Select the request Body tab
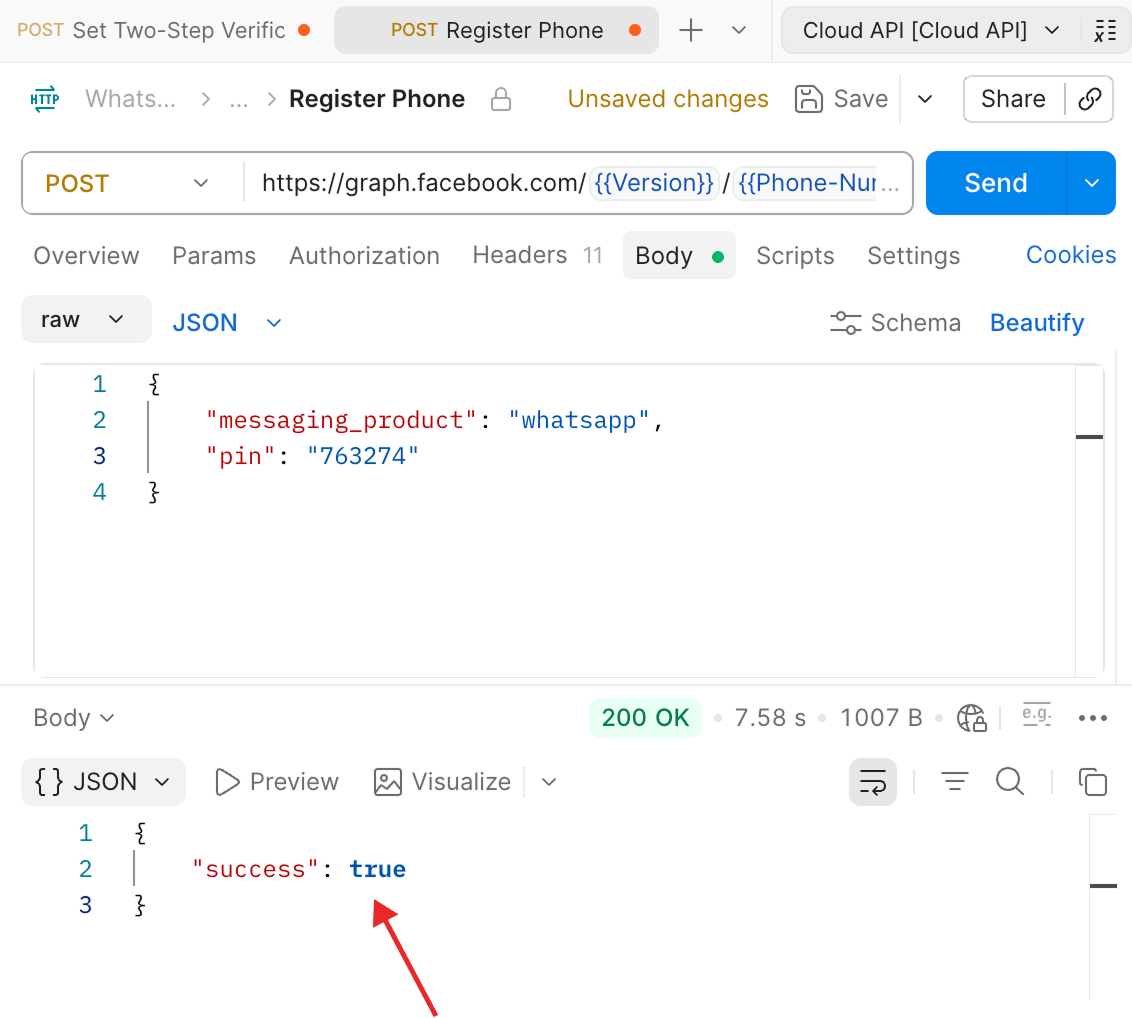This screenshot has height=1018, width=1132. [x=679, y=256]
